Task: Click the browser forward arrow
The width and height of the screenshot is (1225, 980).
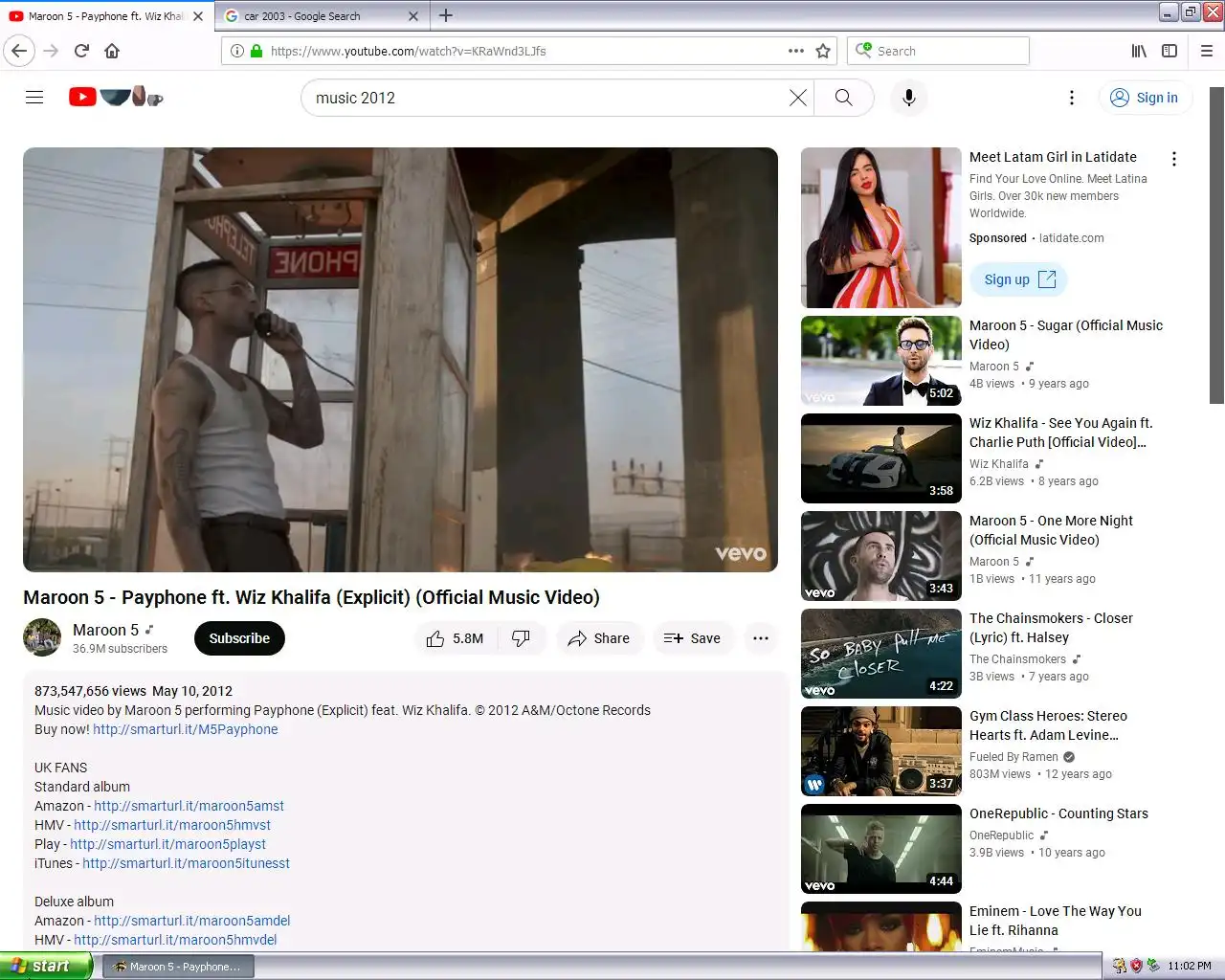Action: [51, 51]
